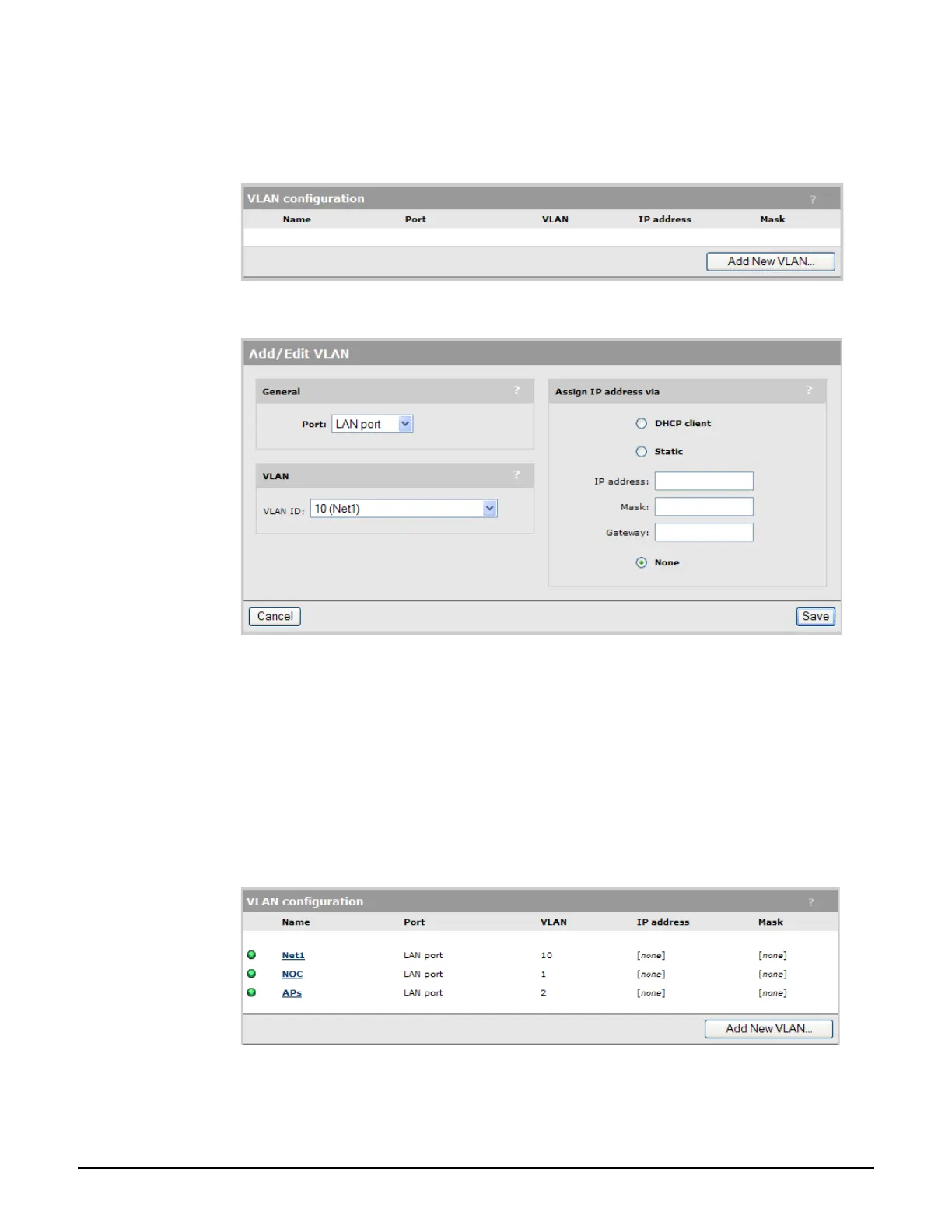952x1232 pixels.
Task: Click VLAN value 2 in APs row
Action: click(544, 992)
